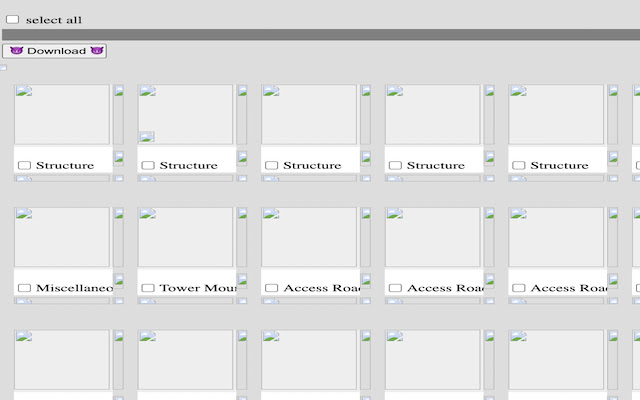Image resolution: width=640 pixels, height=400 pixels.
Task: Click the extra broken image icon at the bottom of the second Structure thumbnail
Action: point(147,137)
